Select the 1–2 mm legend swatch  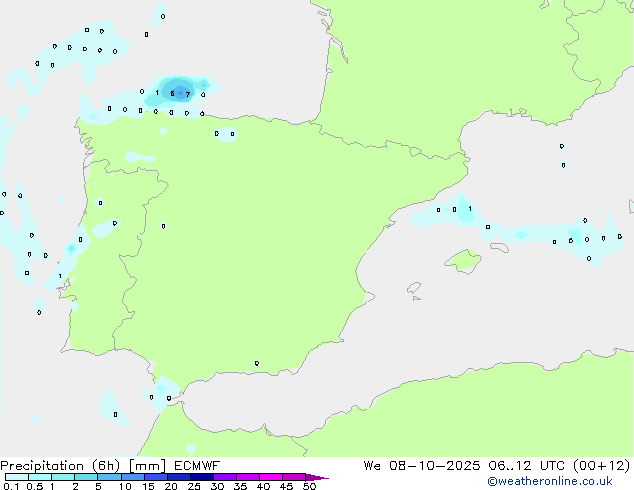click(63, 477)
